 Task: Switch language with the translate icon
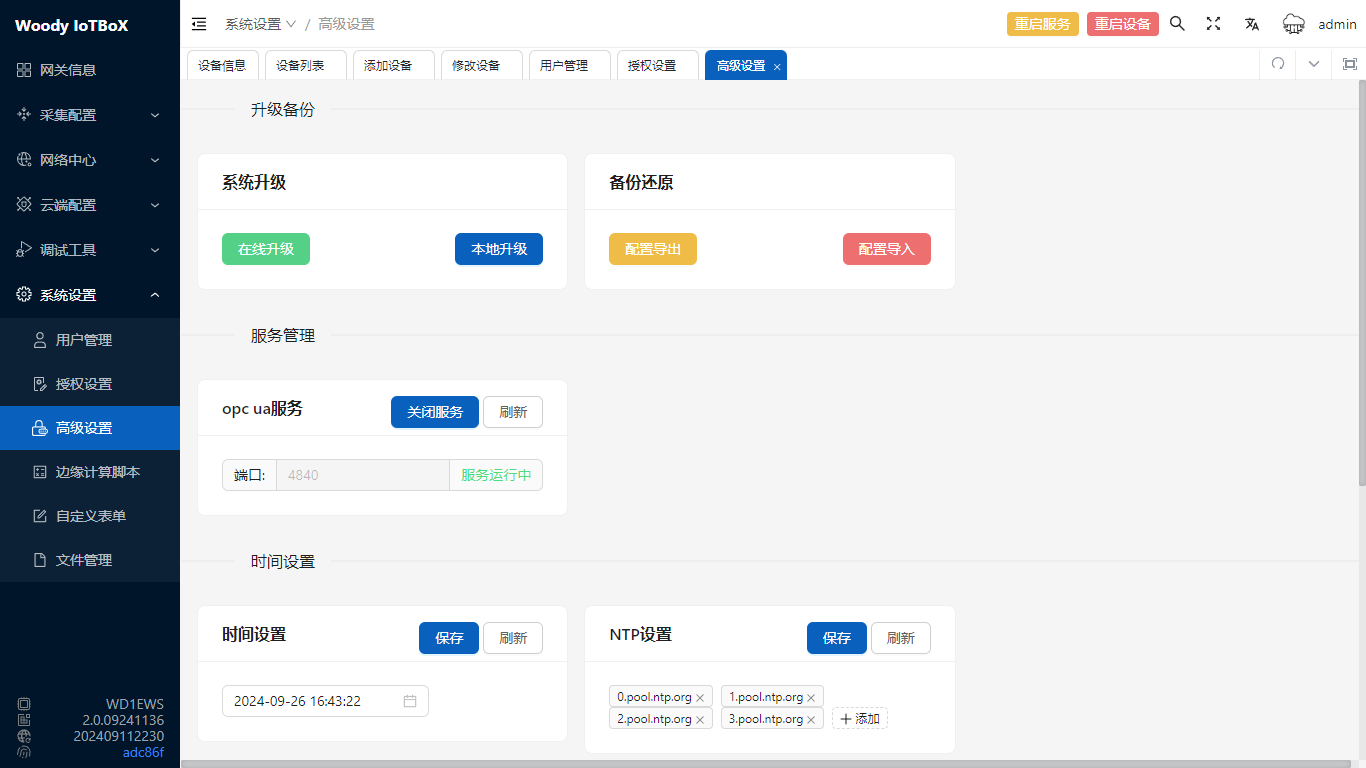(x=1251, y=24)
